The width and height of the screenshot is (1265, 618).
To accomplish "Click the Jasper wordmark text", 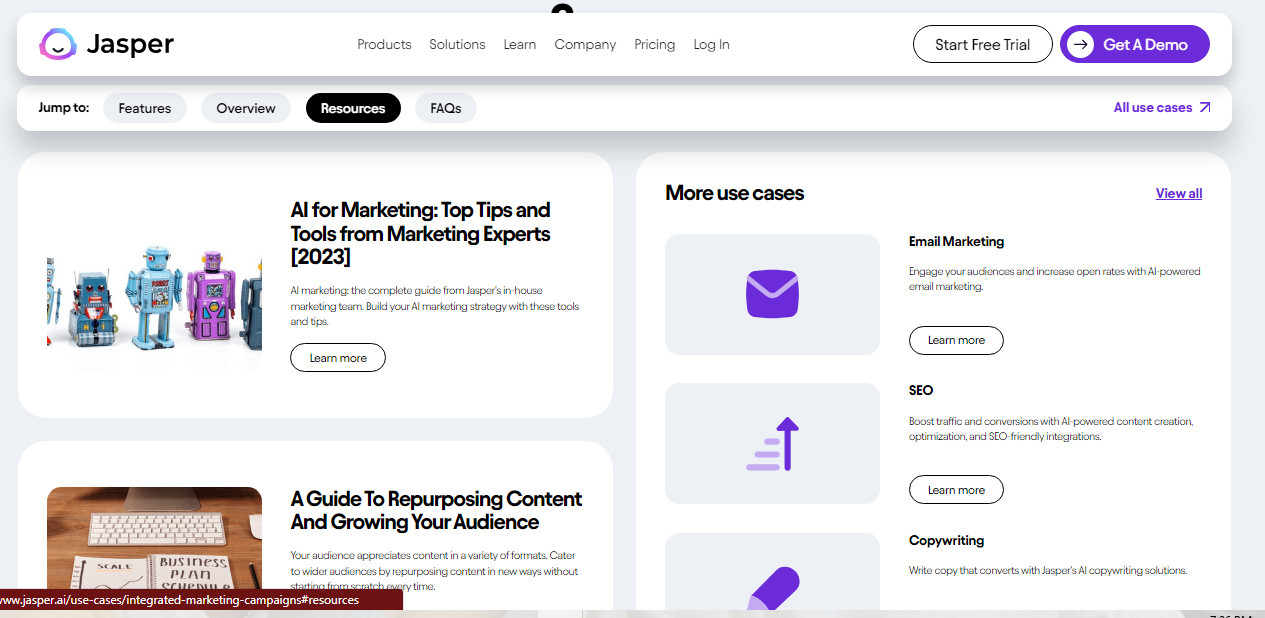I will point(130,44).
